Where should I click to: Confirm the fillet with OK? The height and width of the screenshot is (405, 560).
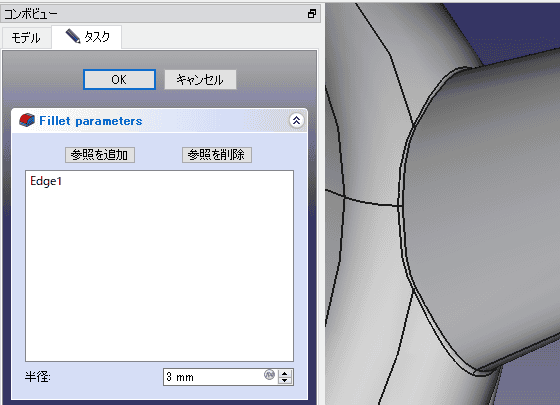[119, 79]
